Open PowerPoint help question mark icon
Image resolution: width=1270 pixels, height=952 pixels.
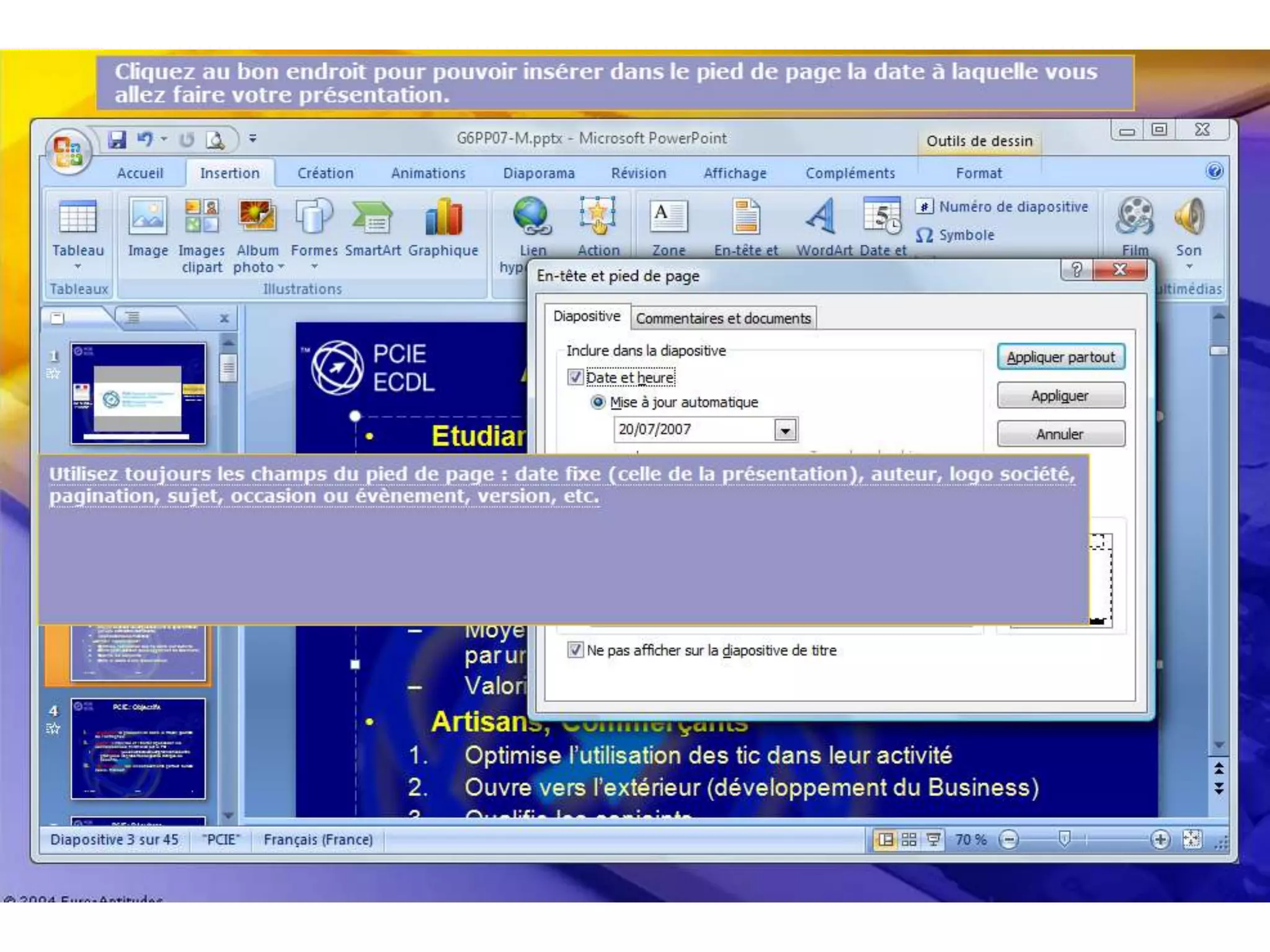coord(1214,171)
